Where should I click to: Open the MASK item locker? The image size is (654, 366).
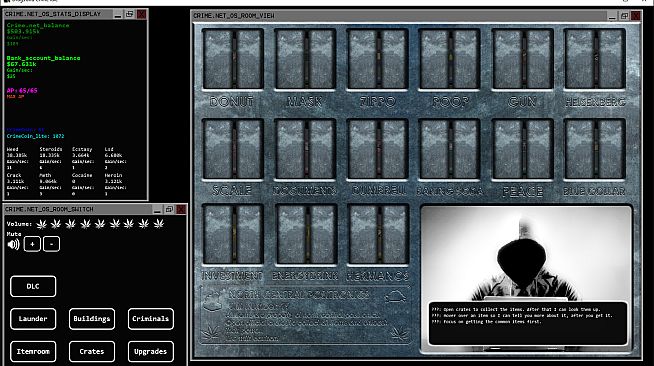pos(305,59)
